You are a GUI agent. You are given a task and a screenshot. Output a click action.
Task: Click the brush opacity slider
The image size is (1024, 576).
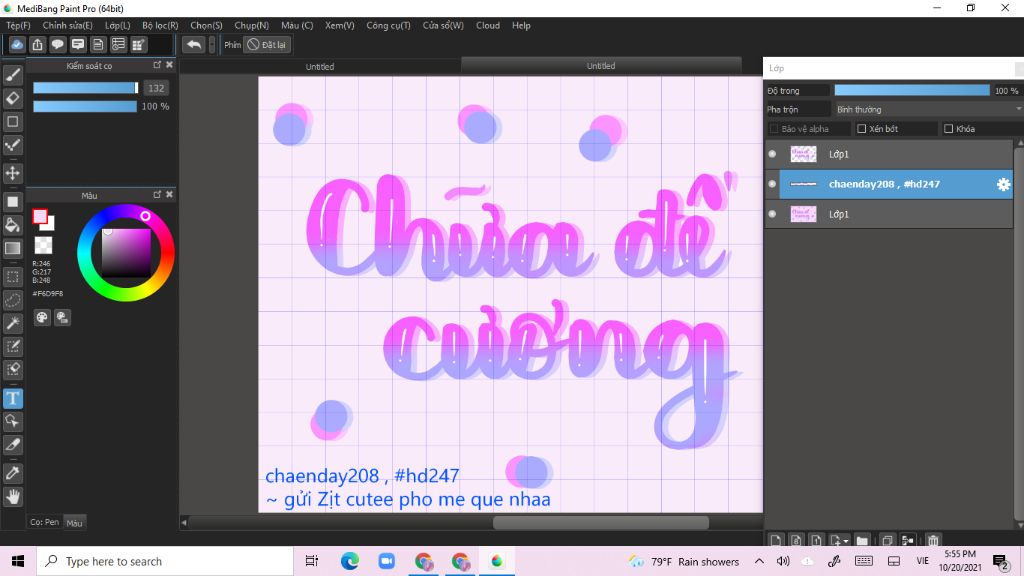click(85, 106)
